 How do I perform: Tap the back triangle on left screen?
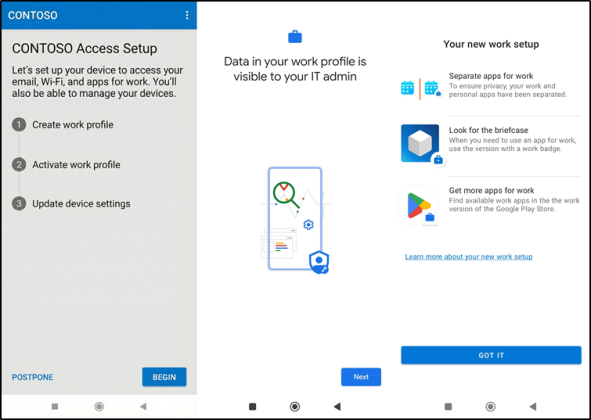pyautogui.click(x=143, y=406)
